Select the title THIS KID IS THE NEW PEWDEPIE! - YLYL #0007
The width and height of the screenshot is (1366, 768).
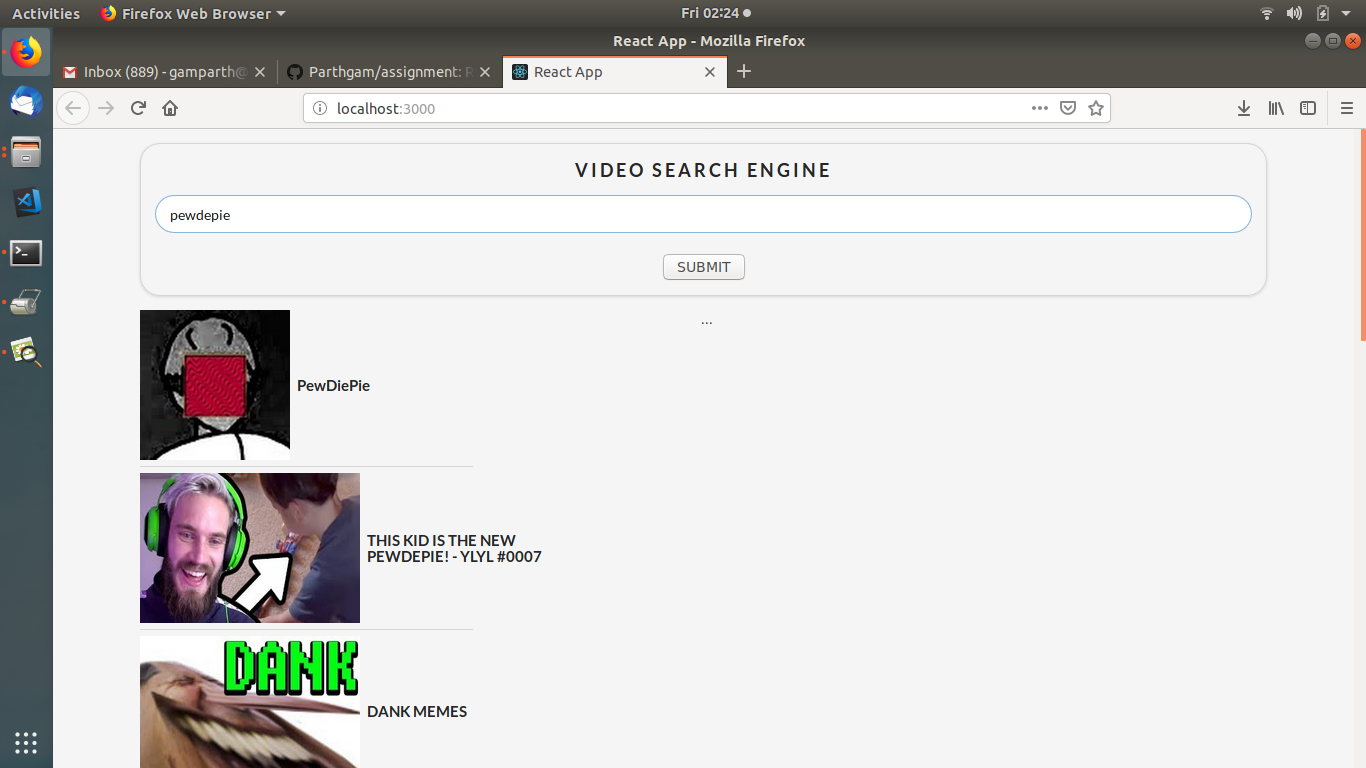pos(454,548)
